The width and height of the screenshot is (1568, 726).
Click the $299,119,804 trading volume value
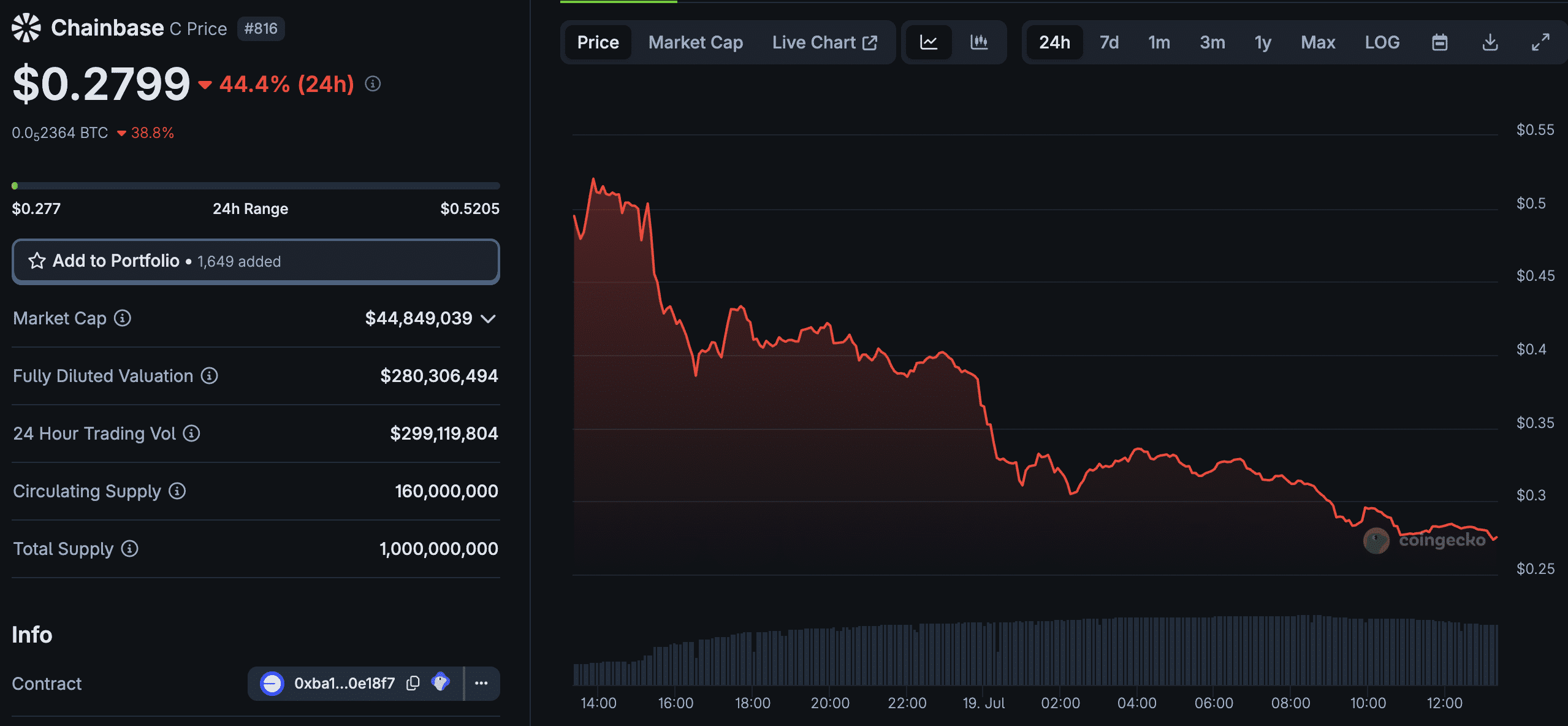pos(444,433)
